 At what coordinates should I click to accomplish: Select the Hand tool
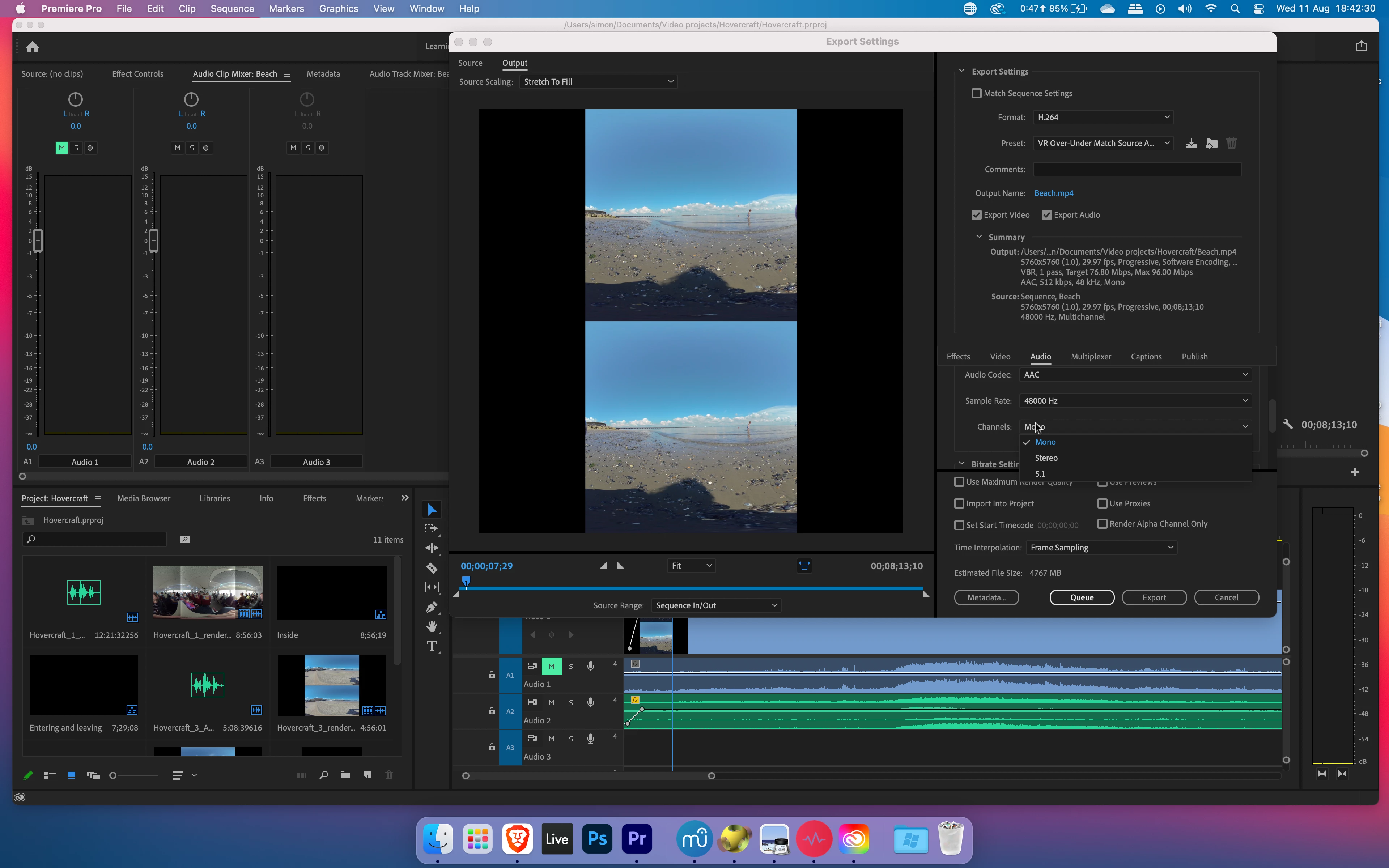tap(432, 626)
